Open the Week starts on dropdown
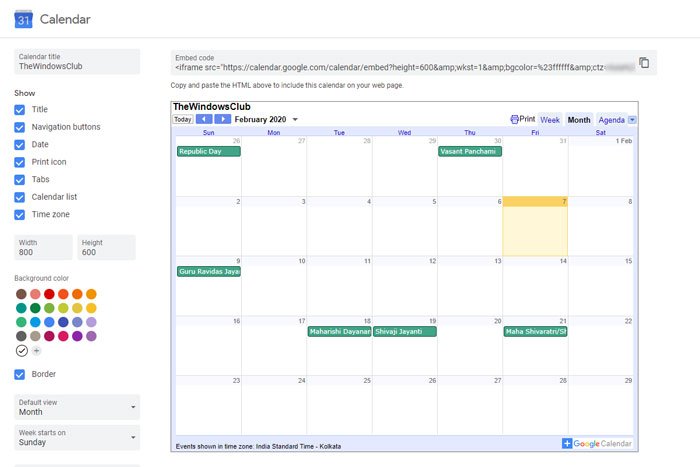Image resolution: width=700 pixels, height=467 pixels. point(77,438)
